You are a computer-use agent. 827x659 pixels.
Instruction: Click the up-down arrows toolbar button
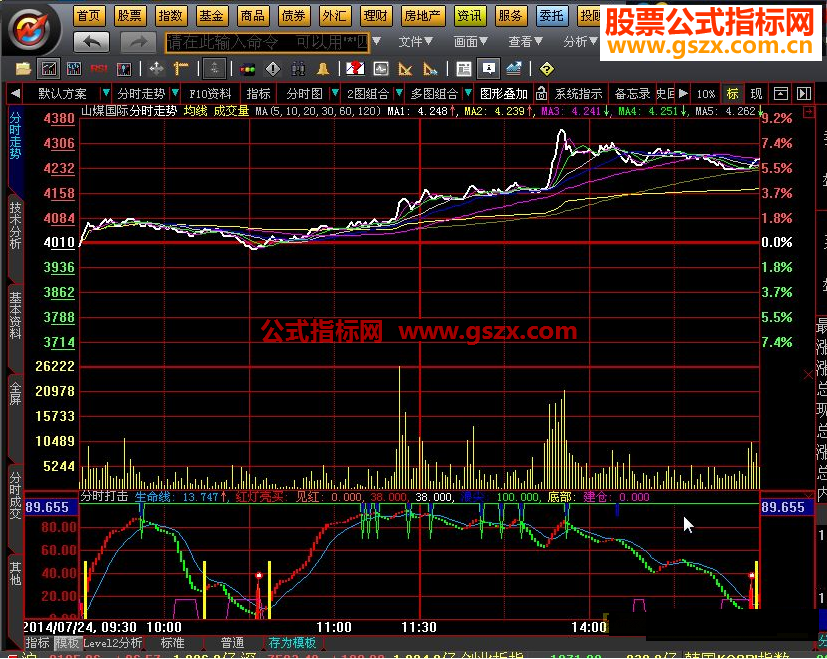214,69
